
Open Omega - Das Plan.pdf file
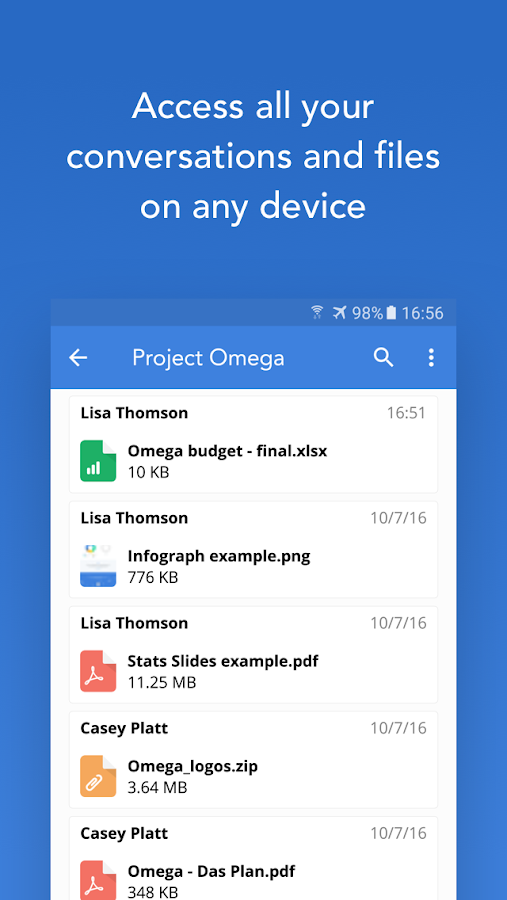211,871
